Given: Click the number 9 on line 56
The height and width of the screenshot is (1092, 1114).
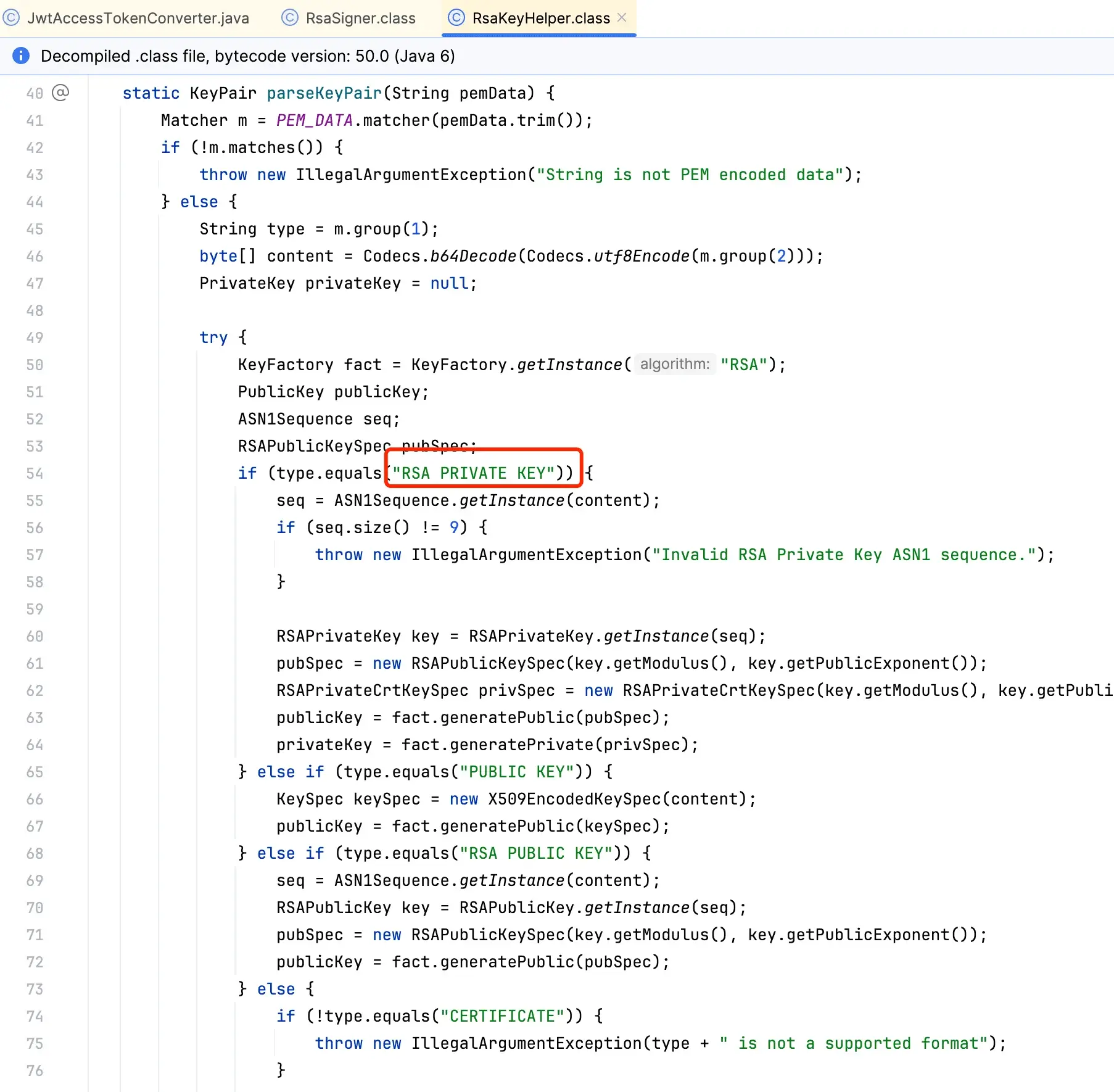Looking at the screenshot, I should (x=454, y=527).
